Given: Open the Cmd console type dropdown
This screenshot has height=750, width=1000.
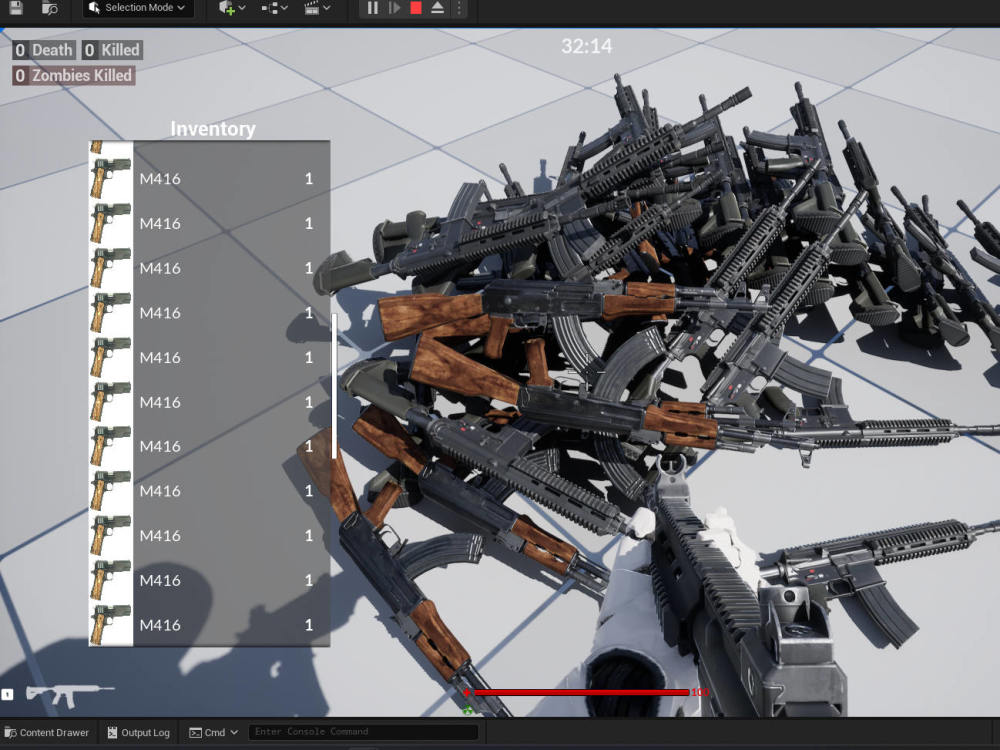Looking at the screenshot, I should click(x=214, y=732).
